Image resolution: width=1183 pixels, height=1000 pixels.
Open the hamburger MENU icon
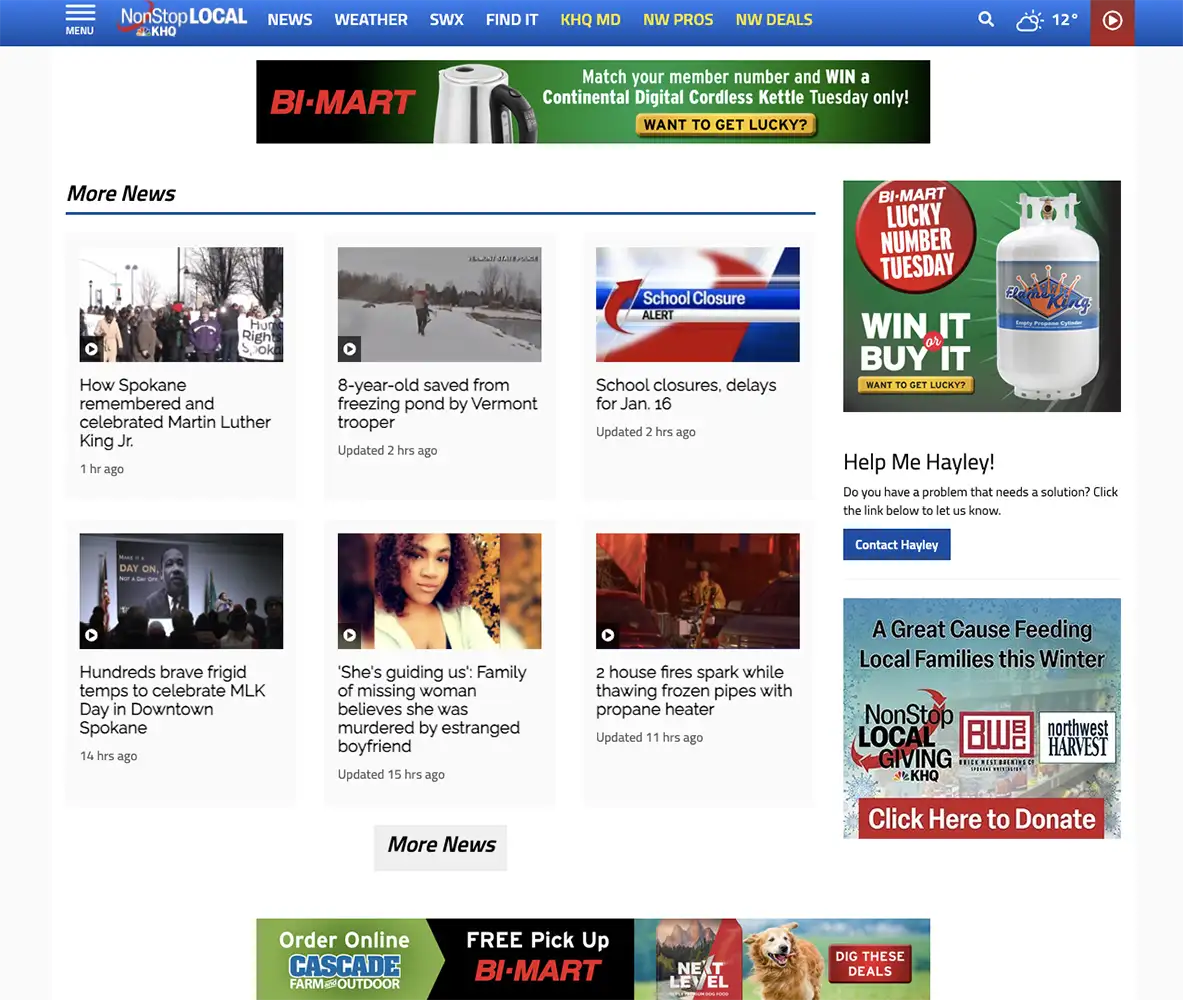[80, 20]
